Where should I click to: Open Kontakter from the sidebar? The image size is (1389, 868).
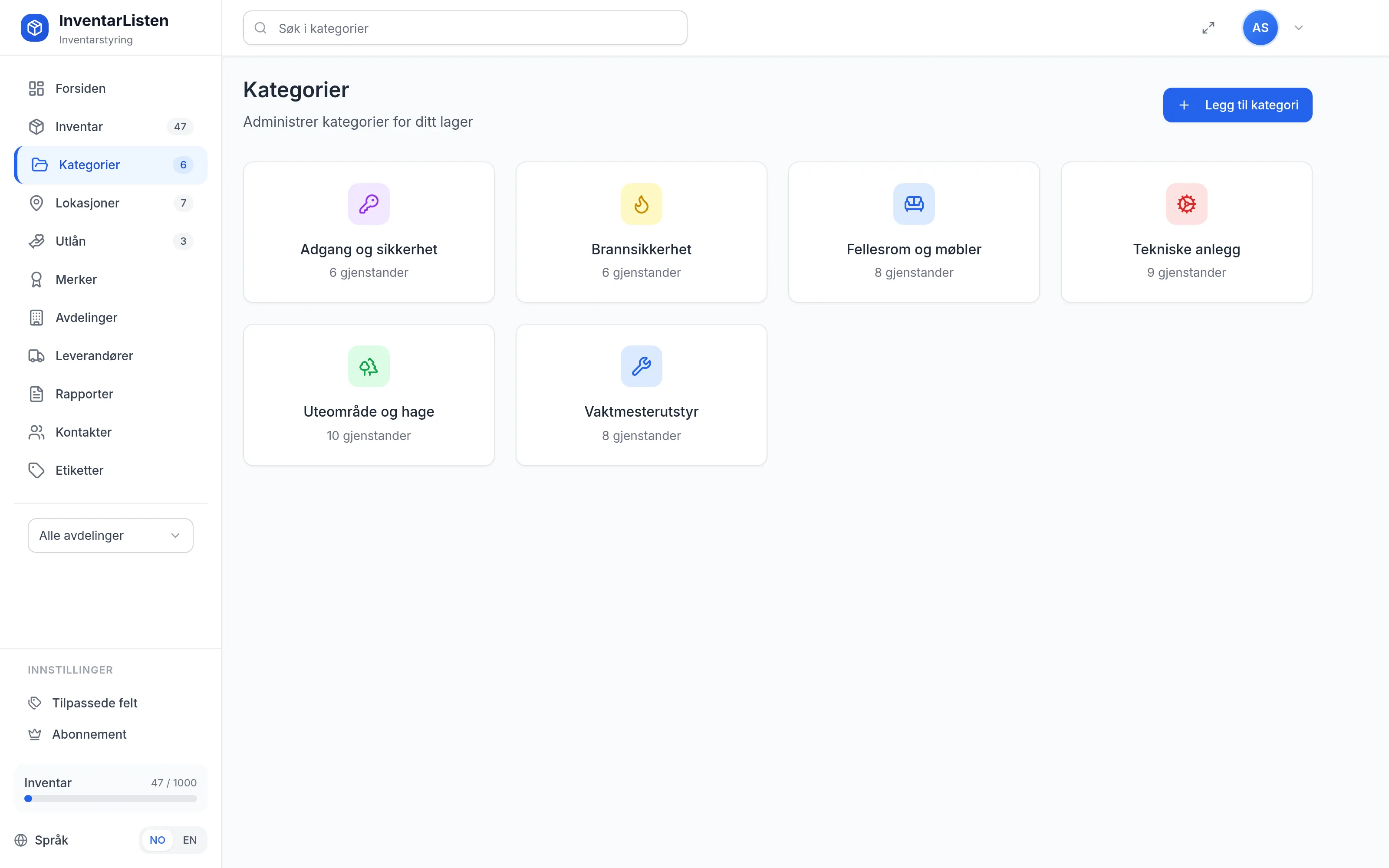(x=110, y=432)
